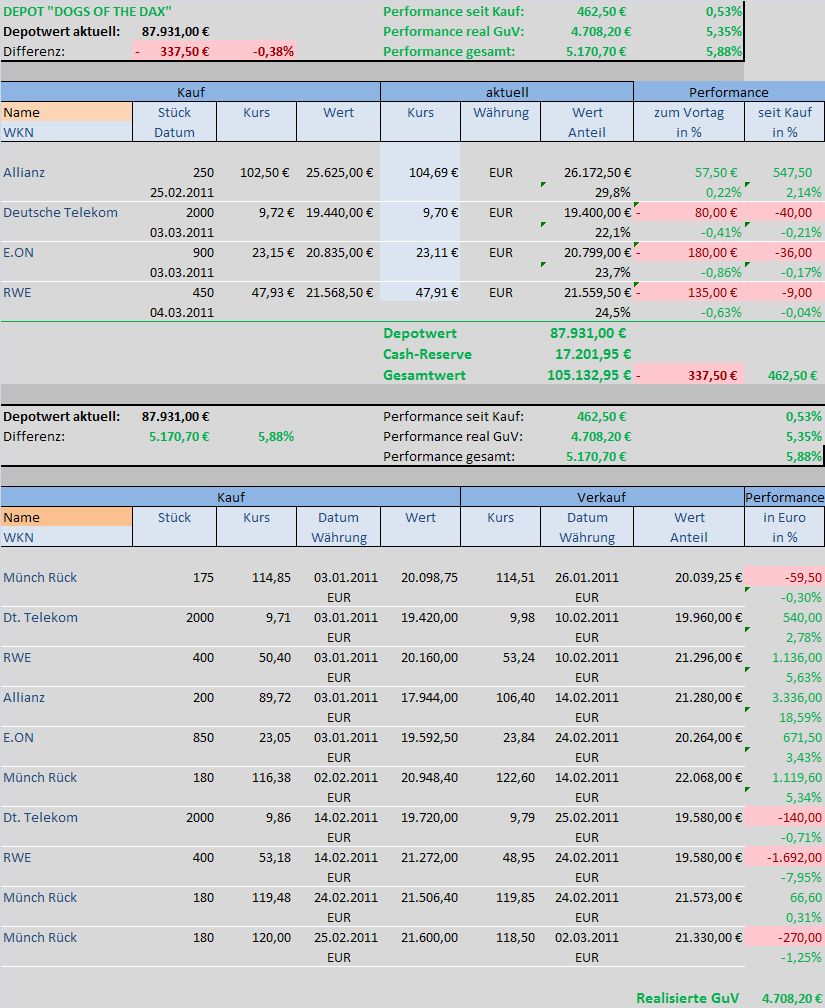
Task: Select the Deutsche Telekom name cell
Action: point(60,212)
